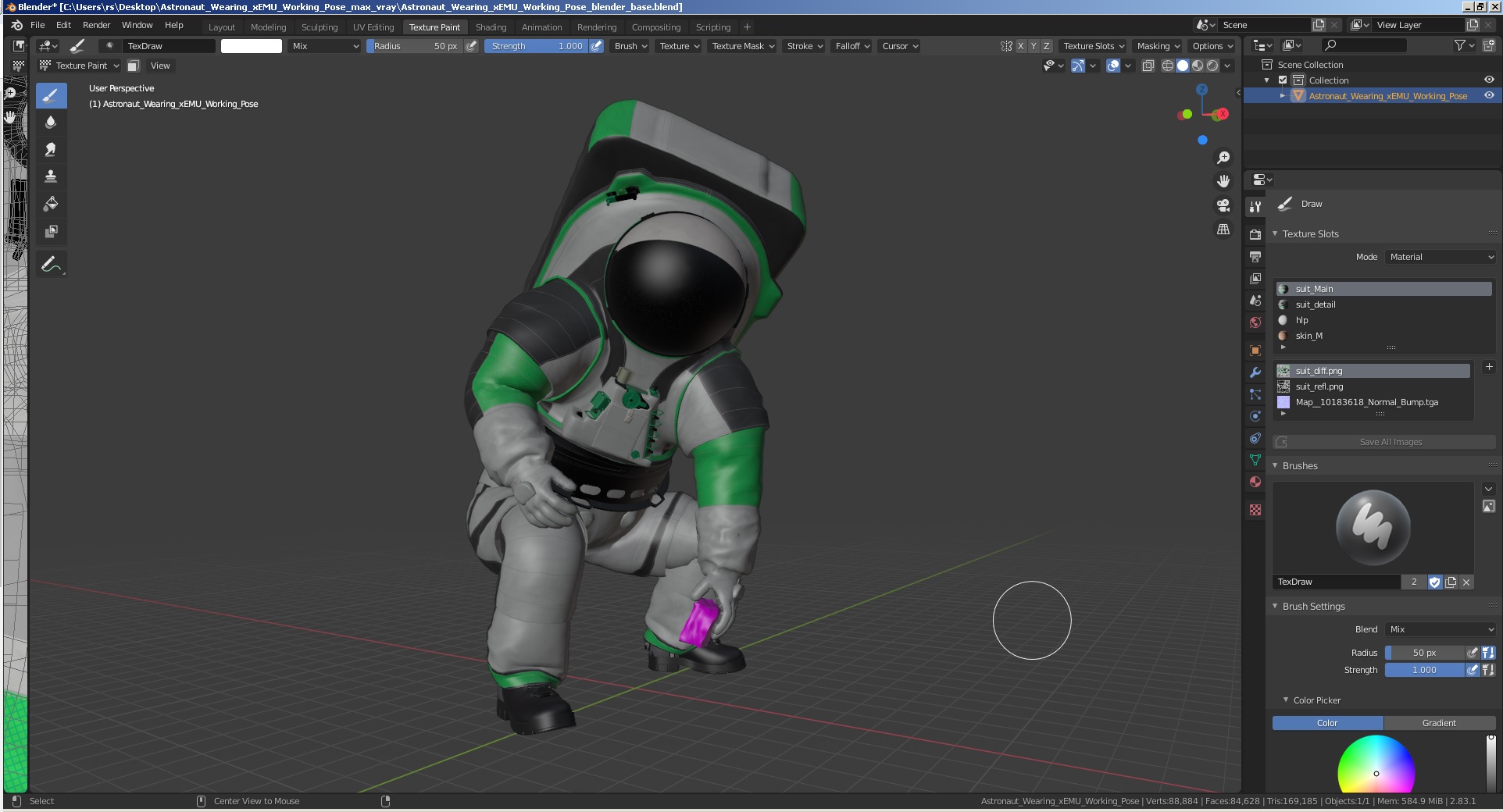Viewport: 1503px width, 812px height.
Task: Open the blend mode Mix dropdown in header
Action: tap(325, 46)
